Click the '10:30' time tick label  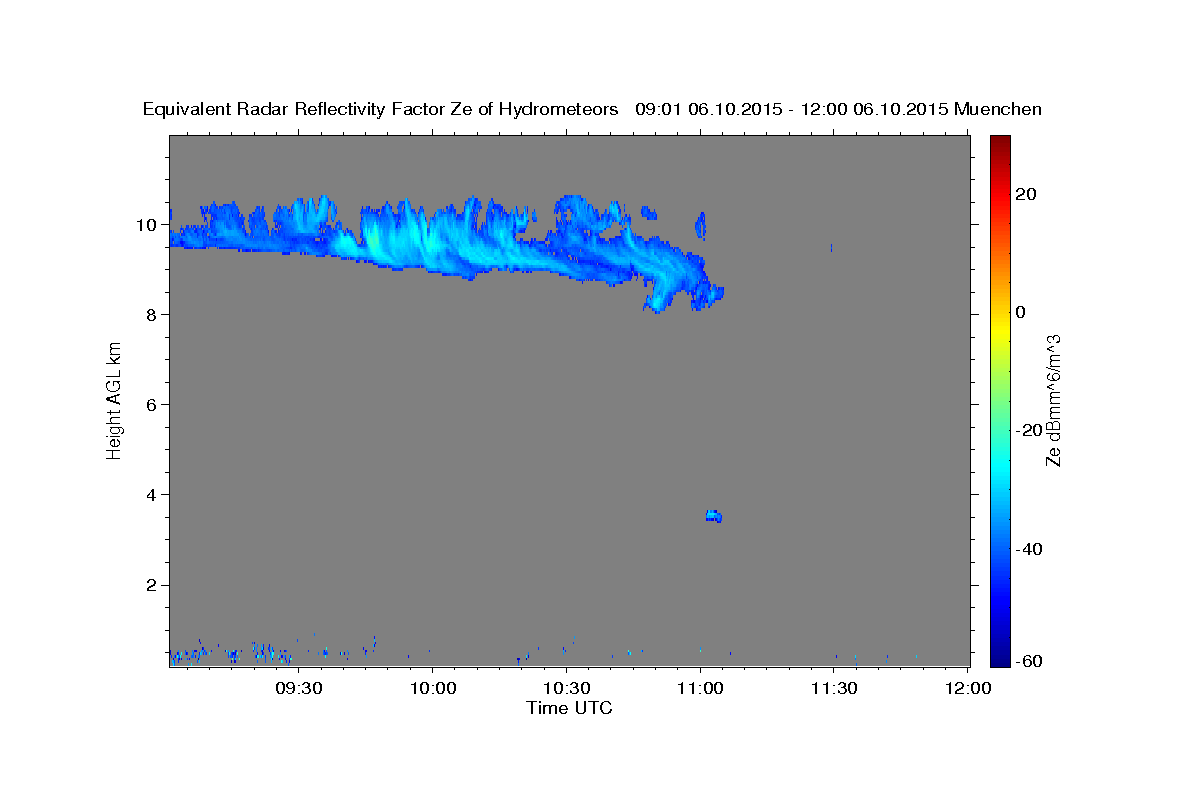click(x=566, y=688)
